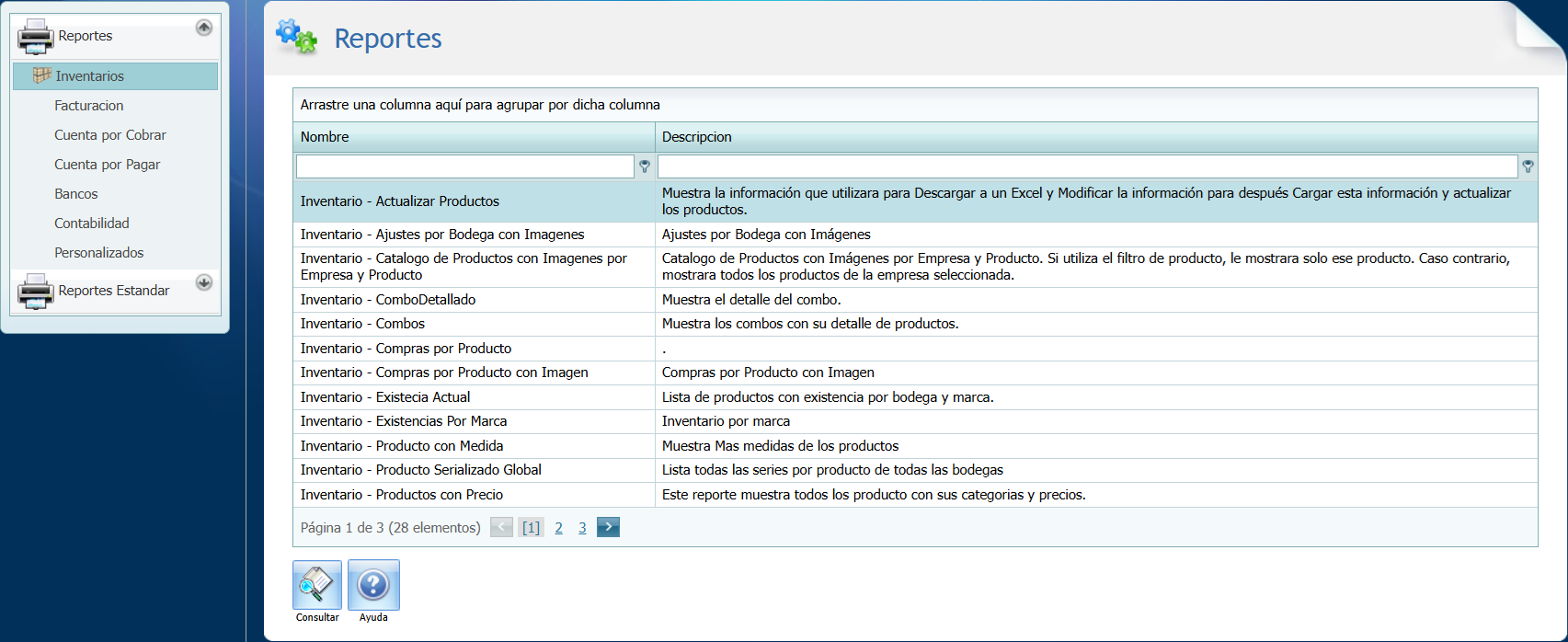Click the Nombre column filter funnel icon
Image resolution: width=1568 pixels, height=642 pixels.
pos(645,166)
